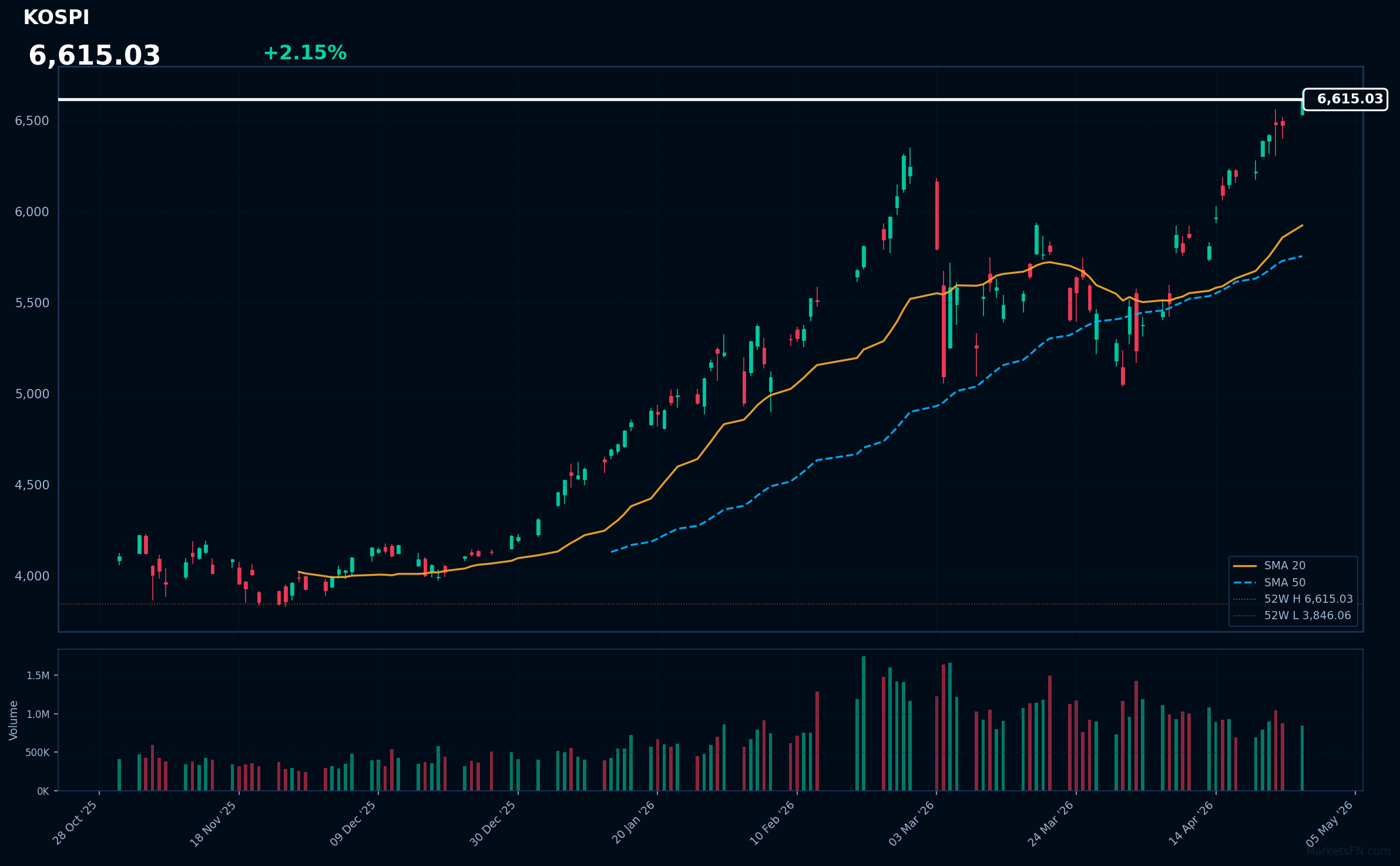Select the 03 Mar '26 date label
This screenshot has width=1400, height=866.
[x=911, y=824]
